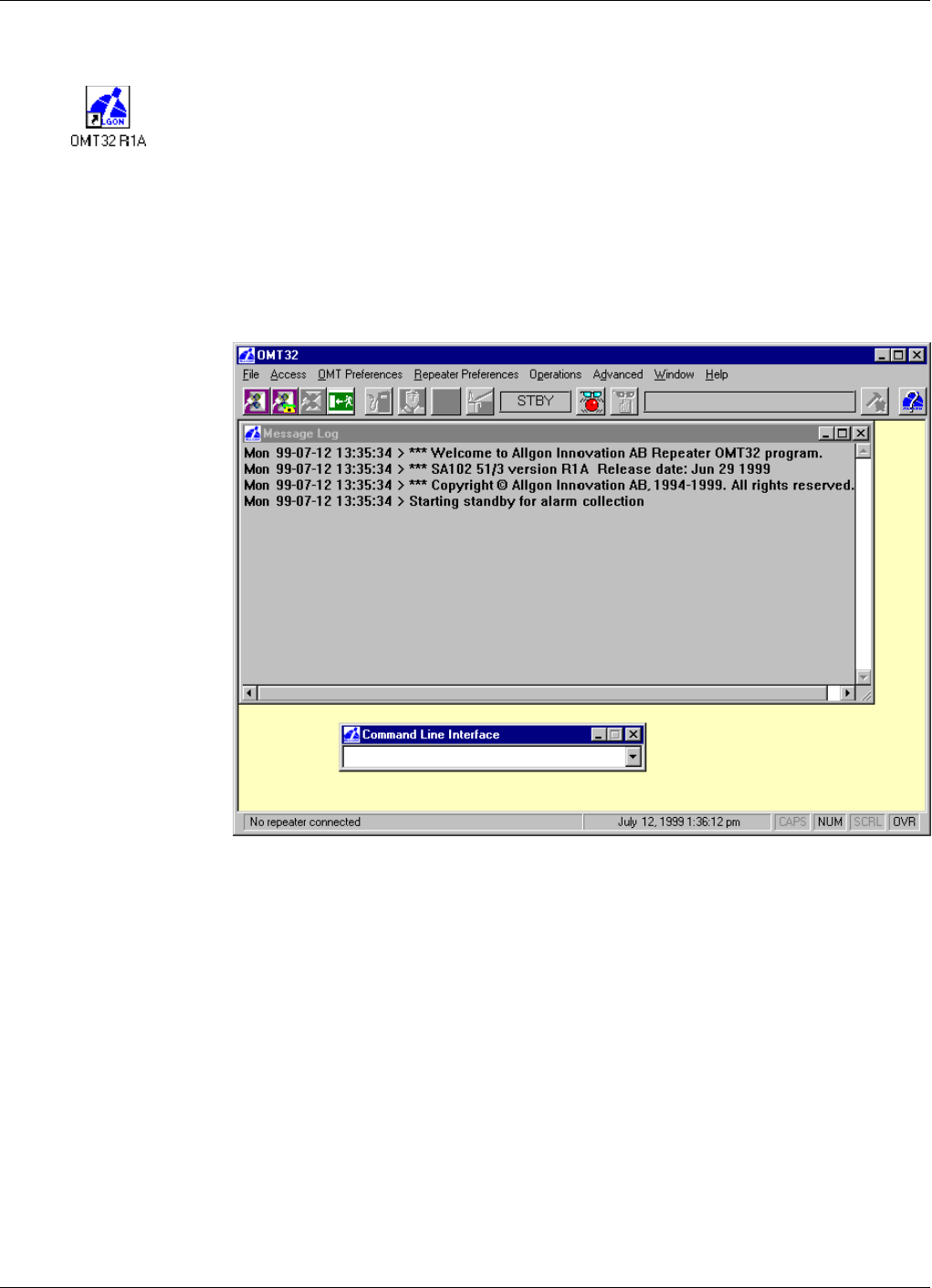
Task: Click the grayed hammer tool icon
Action: pos(875,401)
